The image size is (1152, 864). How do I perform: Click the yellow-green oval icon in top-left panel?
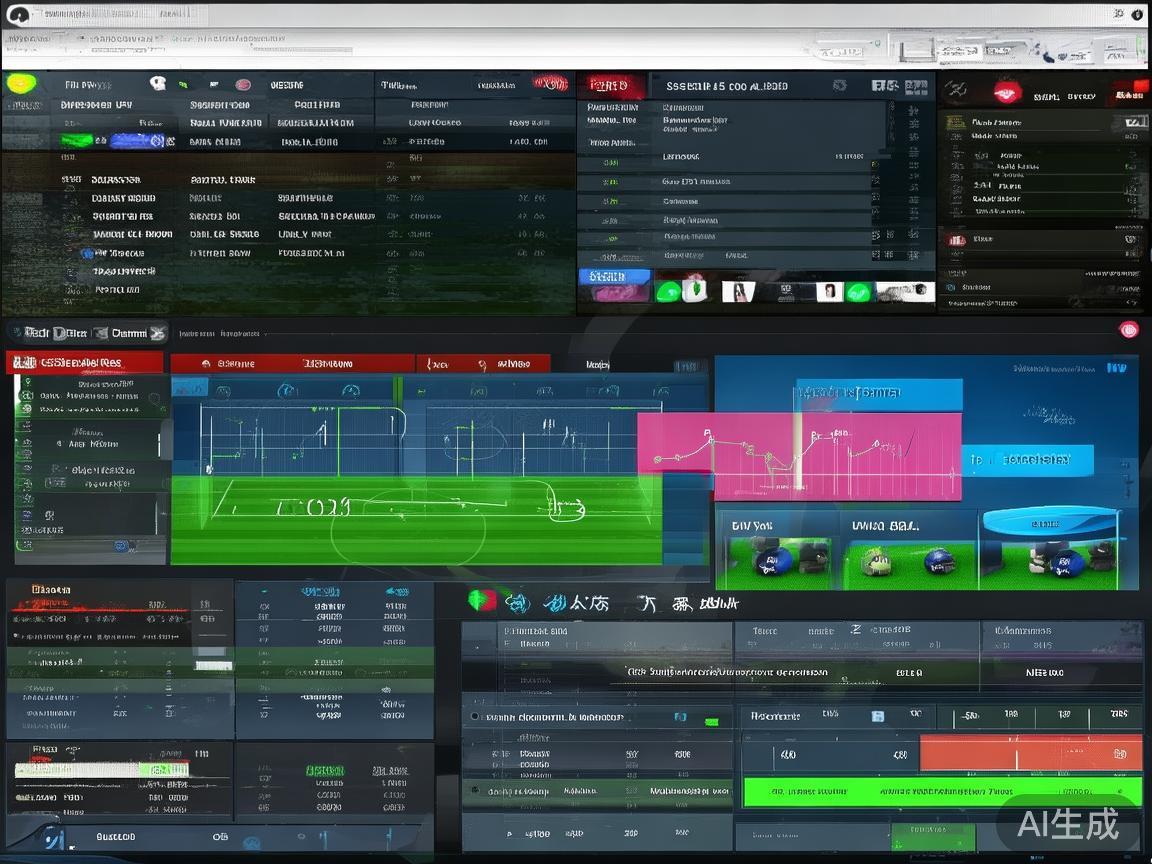pos(19,84)
